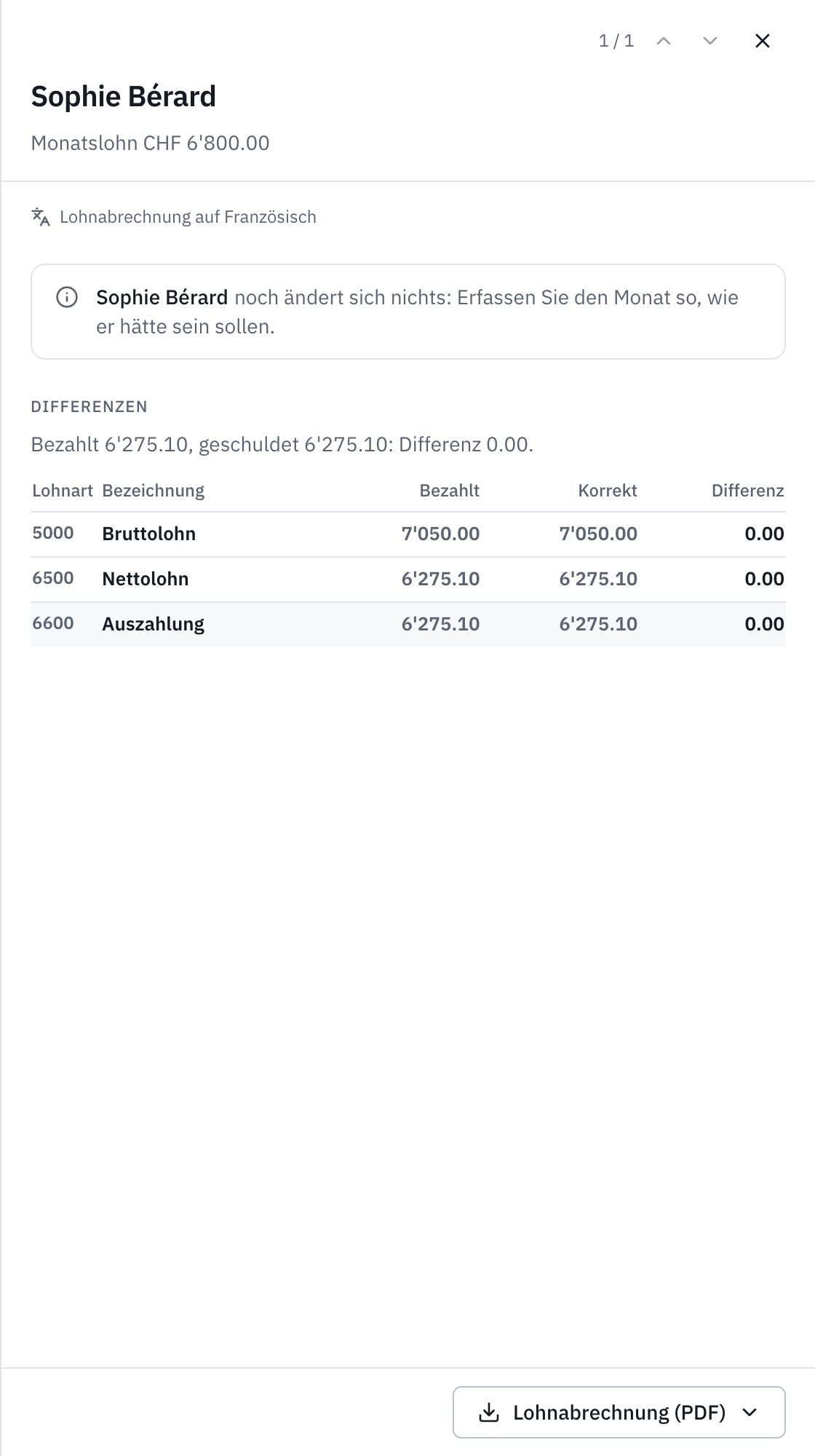Select the Bruttolohn row

[x=408, y=534]
